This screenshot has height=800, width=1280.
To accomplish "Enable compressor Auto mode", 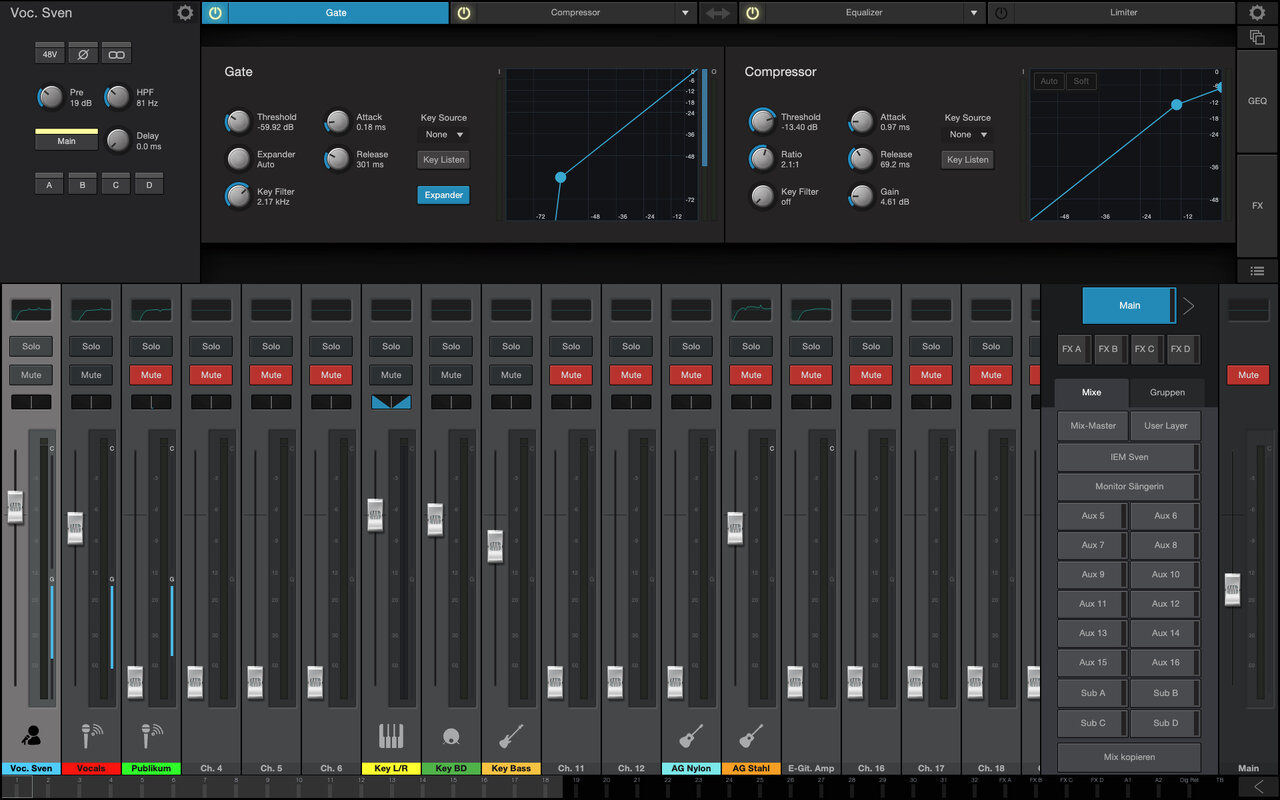I will [1049, 81].
